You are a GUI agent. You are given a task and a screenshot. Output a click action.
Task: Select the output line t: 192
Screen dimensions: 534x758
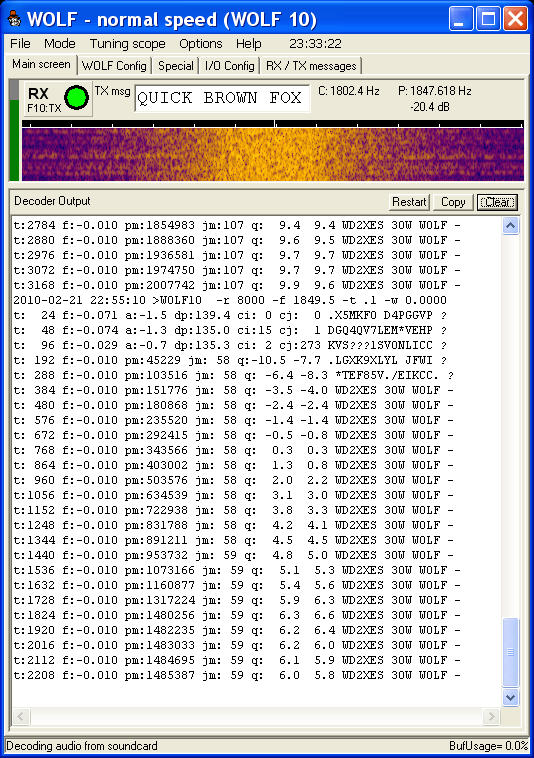[x=230, y=360]
